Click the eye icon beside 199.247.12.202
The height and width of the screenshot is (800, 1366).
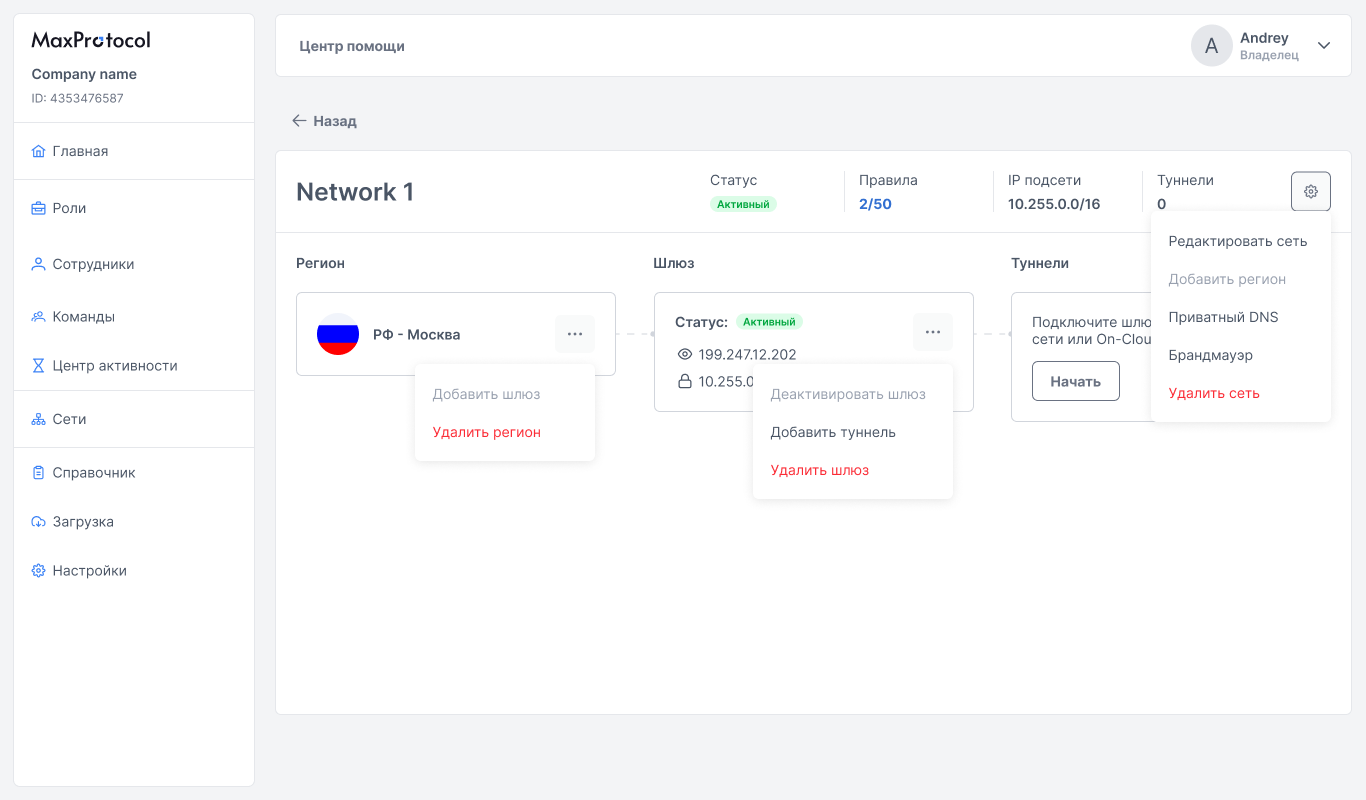(x=685, y=354)
